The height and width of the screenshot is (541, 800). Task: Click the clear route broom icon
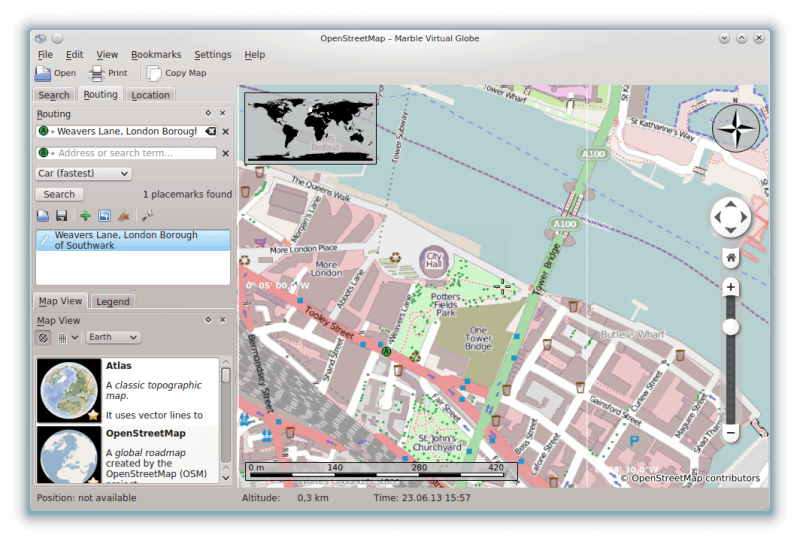tap(123, 216)
